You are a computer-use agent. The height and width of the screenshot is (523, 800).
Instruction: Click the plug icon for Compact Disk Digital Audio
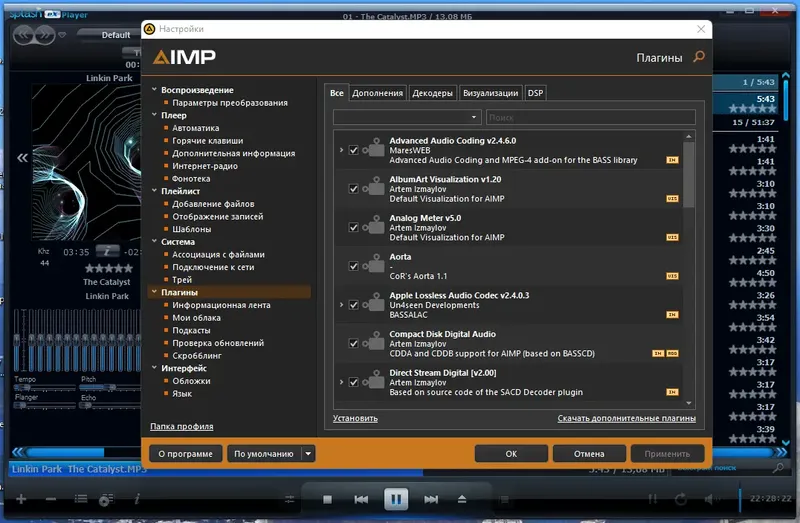pos(374,342)
